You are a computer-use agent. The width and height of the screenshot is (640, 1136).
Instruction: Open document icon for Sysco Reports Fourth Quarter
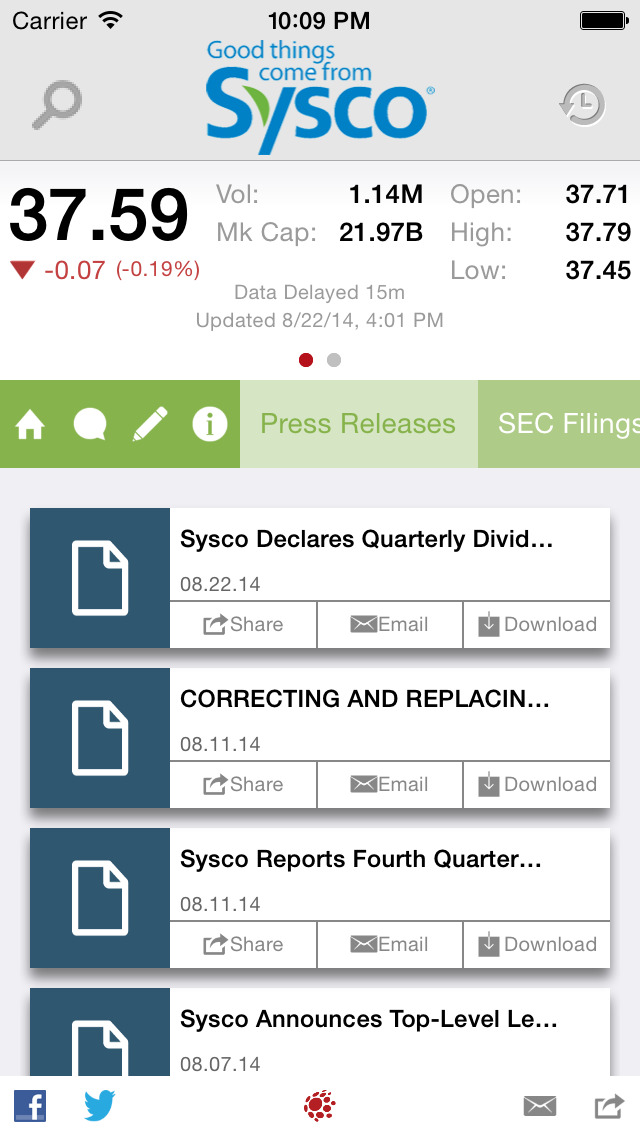[100, 898]
